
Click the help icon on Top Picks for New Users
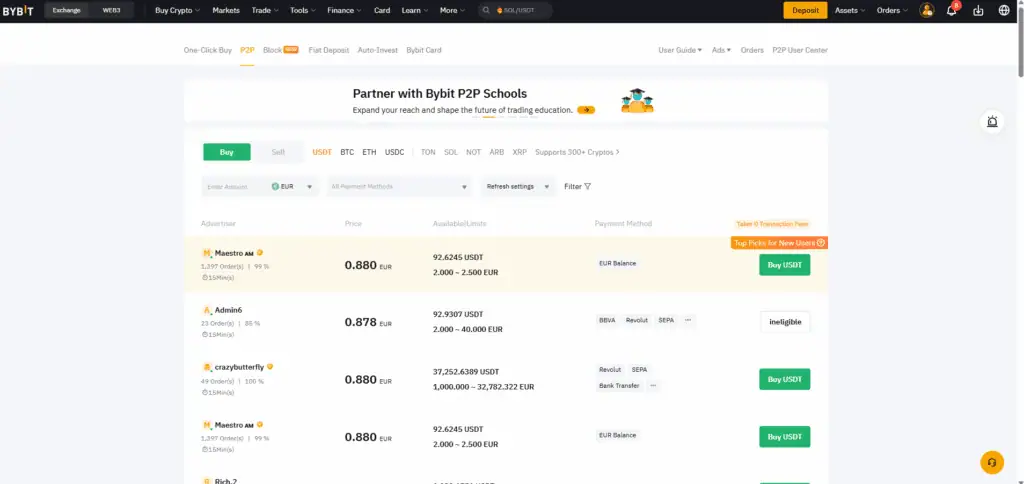(x=821, y=243)
